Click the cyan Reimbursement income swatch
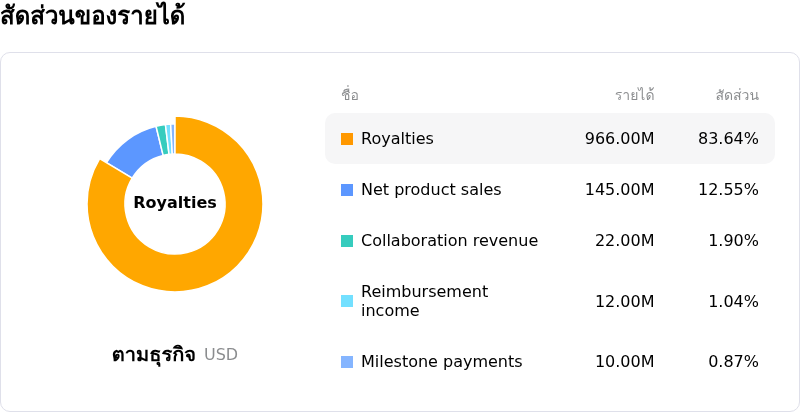This screenshot has width=800, height=412. [x=347, y=301]
